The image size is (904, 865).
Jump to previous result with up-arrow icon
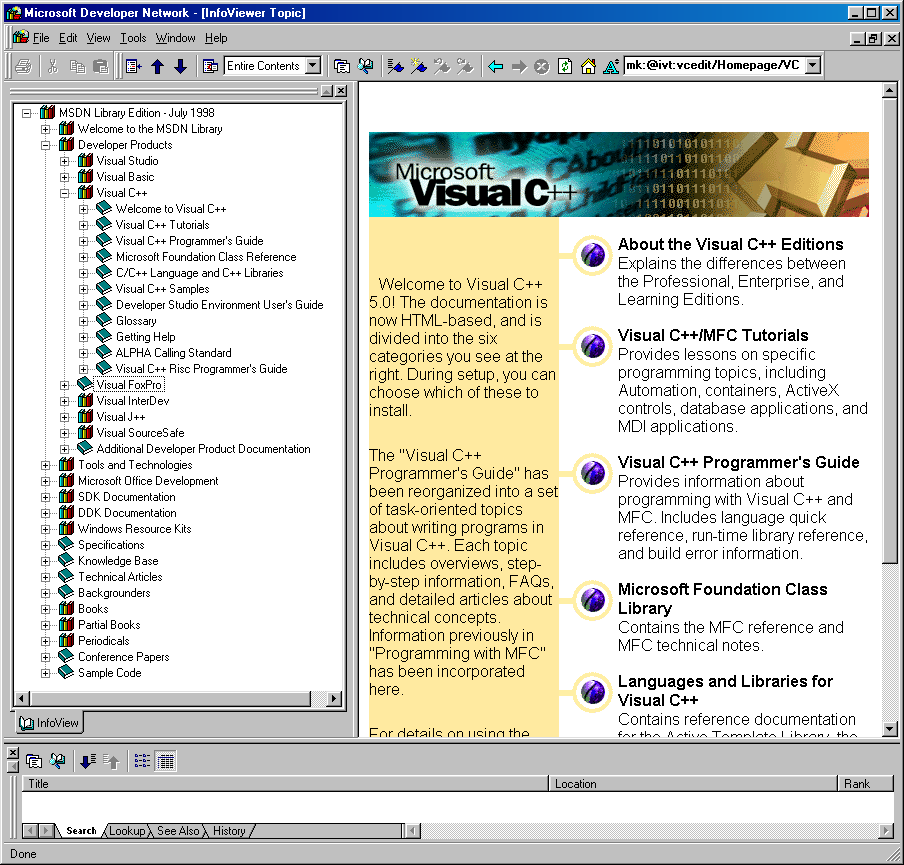111,761
